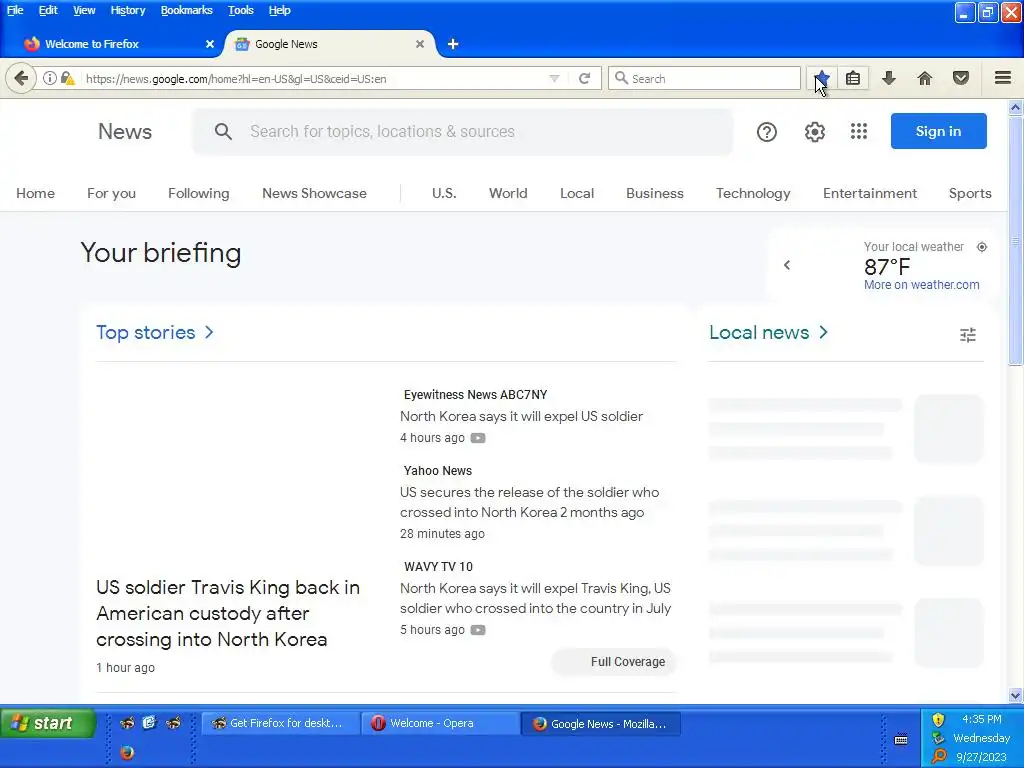Show bookmarks list icon
The height and width of the screenshot is (768, 1024).
tap(853, 78)
